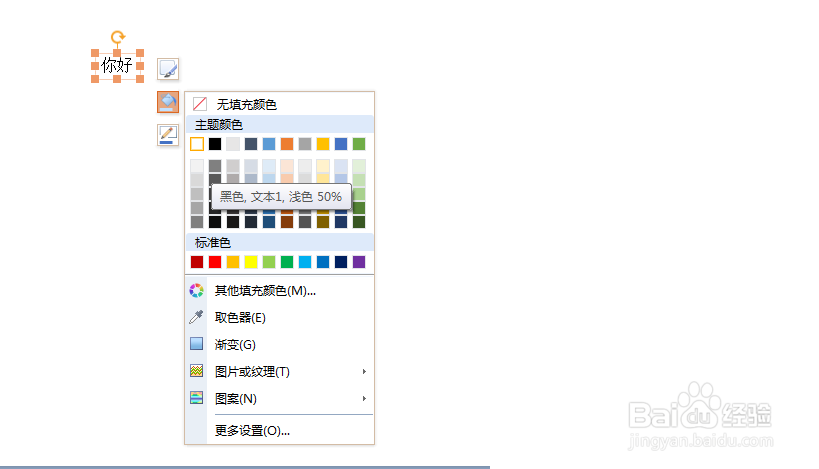Image resolution: width=819 pixels, height=469 pixels.
Task: Select the medium green standard color
Action: click(x=287, y=262)
